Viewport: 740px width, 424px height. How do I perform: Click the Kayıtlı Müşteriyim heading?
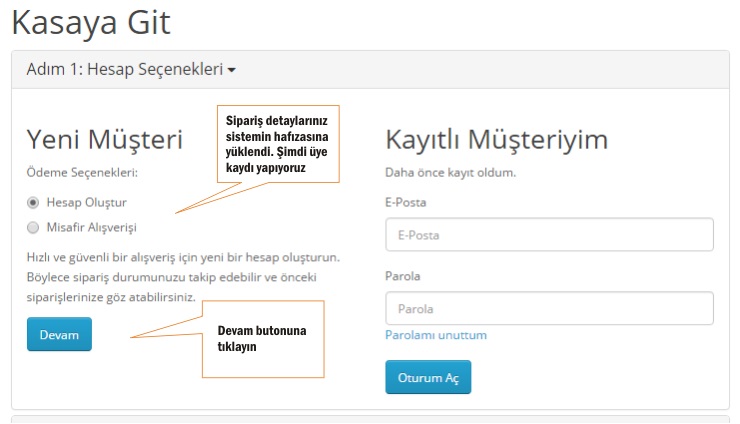tap(496, 139)
